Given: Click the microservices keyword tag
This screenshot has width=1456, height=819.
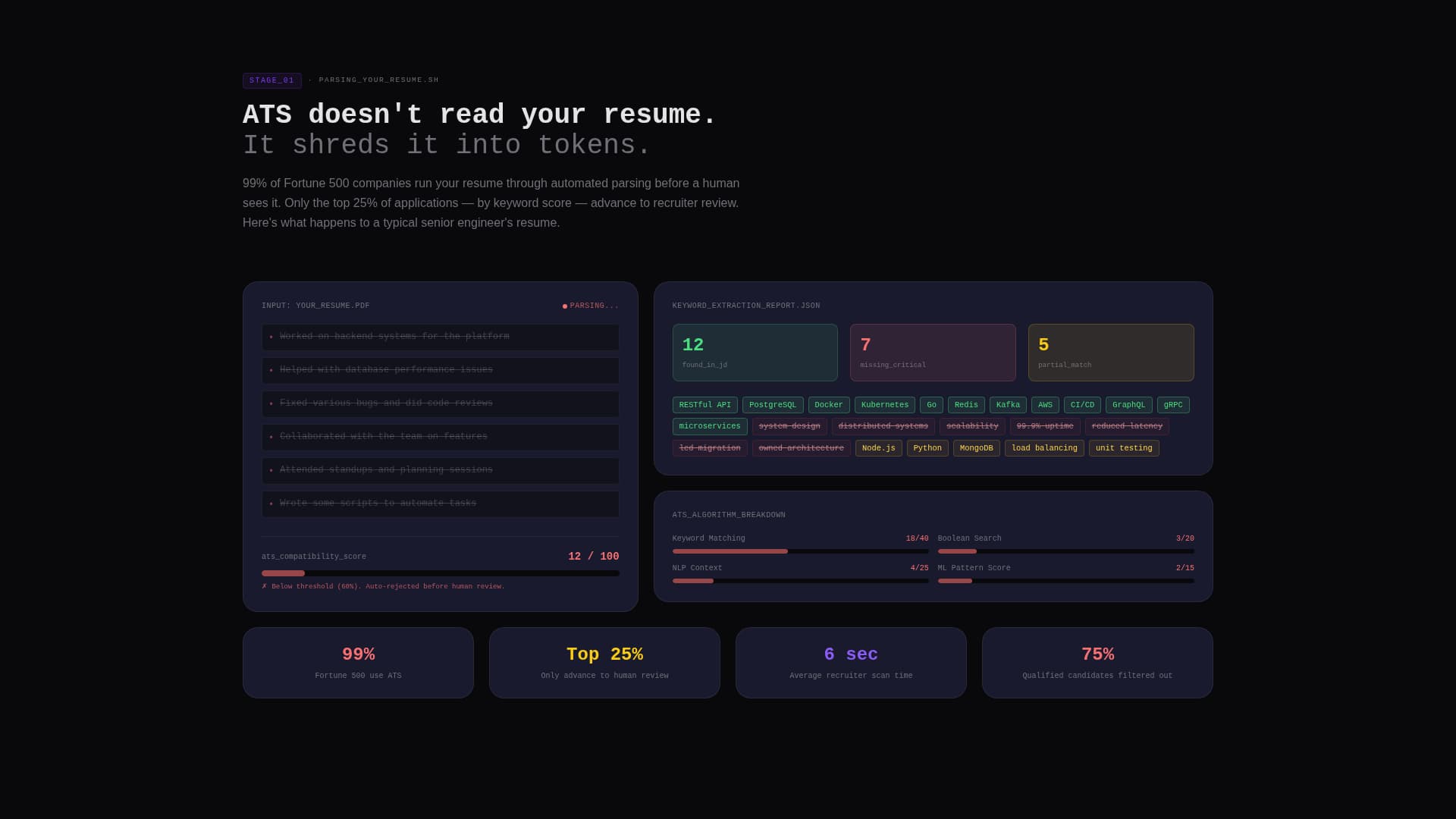Looking at the screenshot, I should point(710,426).
